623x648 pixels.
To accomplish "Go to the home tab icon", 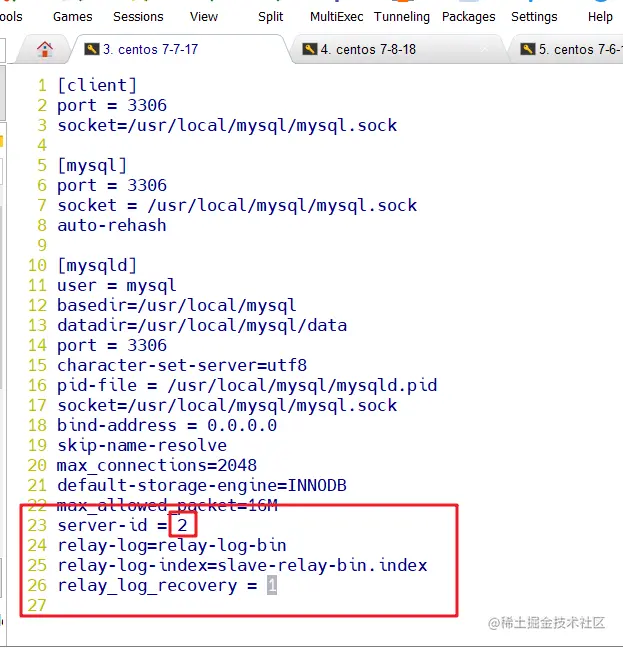I will click(x=45, y=50).
